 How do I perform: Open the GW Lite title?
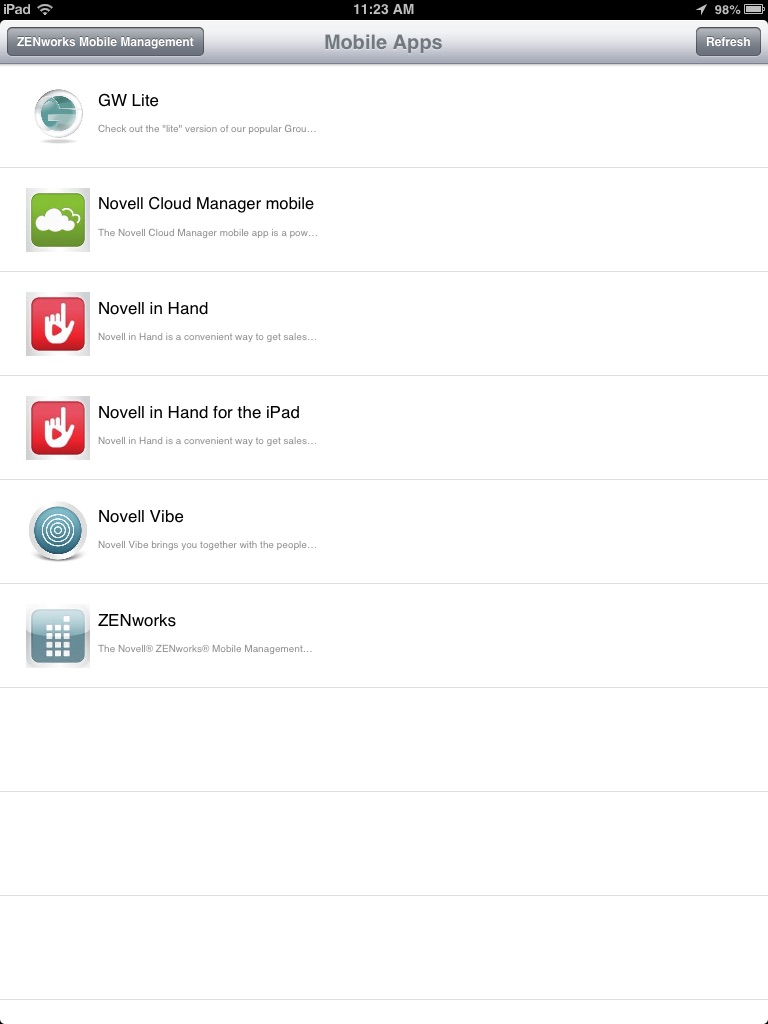pyautogui.click(x=128, y=100)
